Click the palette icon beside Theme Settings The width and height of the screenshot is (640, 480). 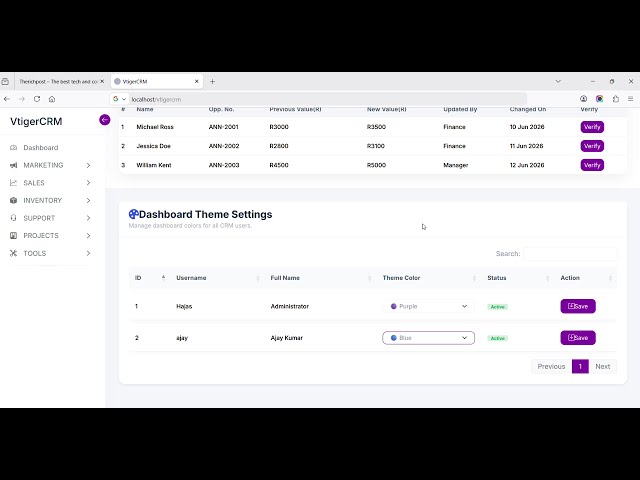133,214
